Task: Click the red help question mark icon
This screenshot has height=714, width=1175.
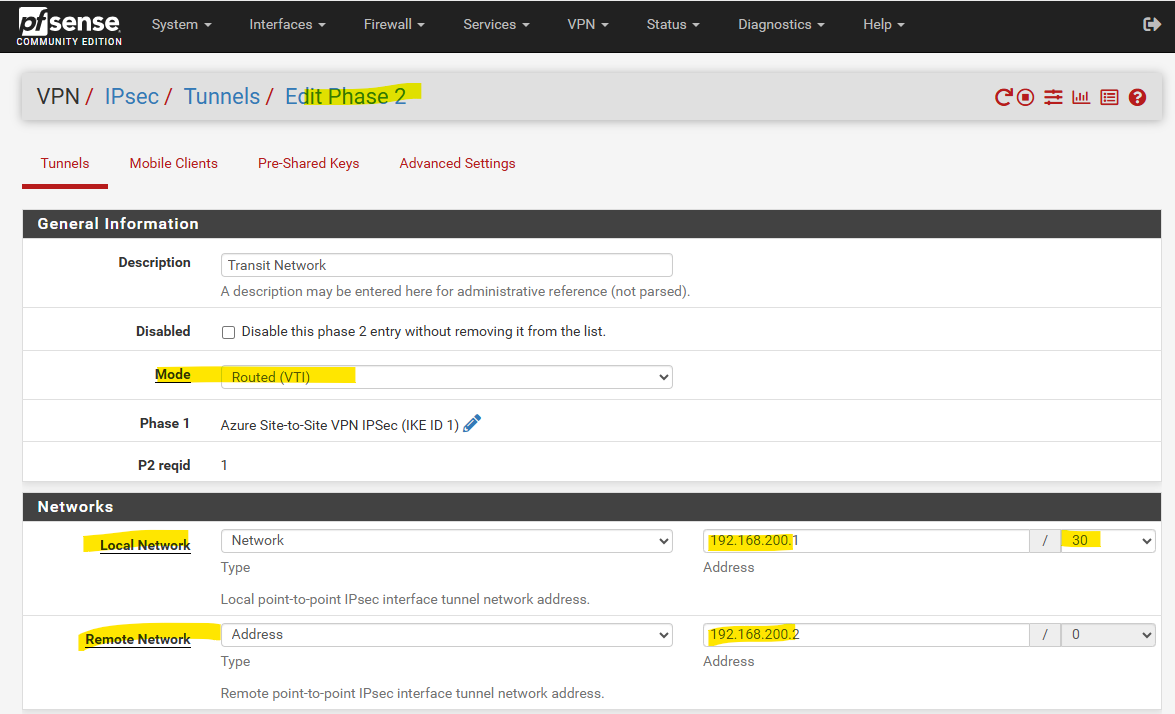Action: tap(1137, 97)
